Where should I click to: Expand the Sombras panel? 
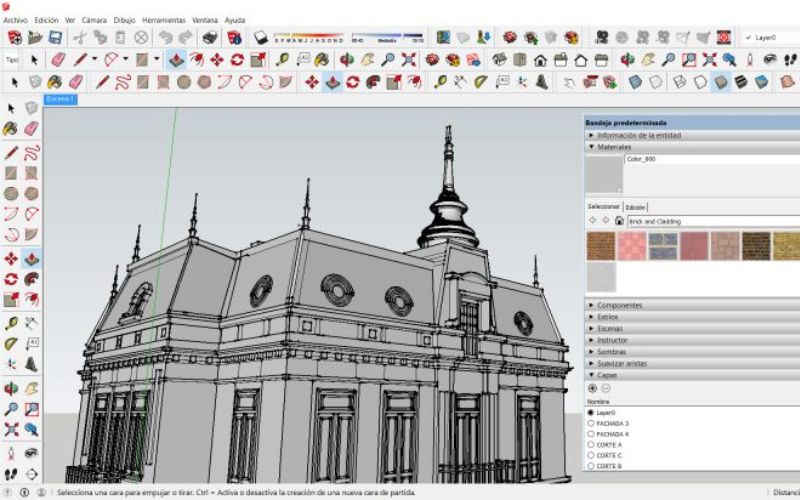coord(692,352)
